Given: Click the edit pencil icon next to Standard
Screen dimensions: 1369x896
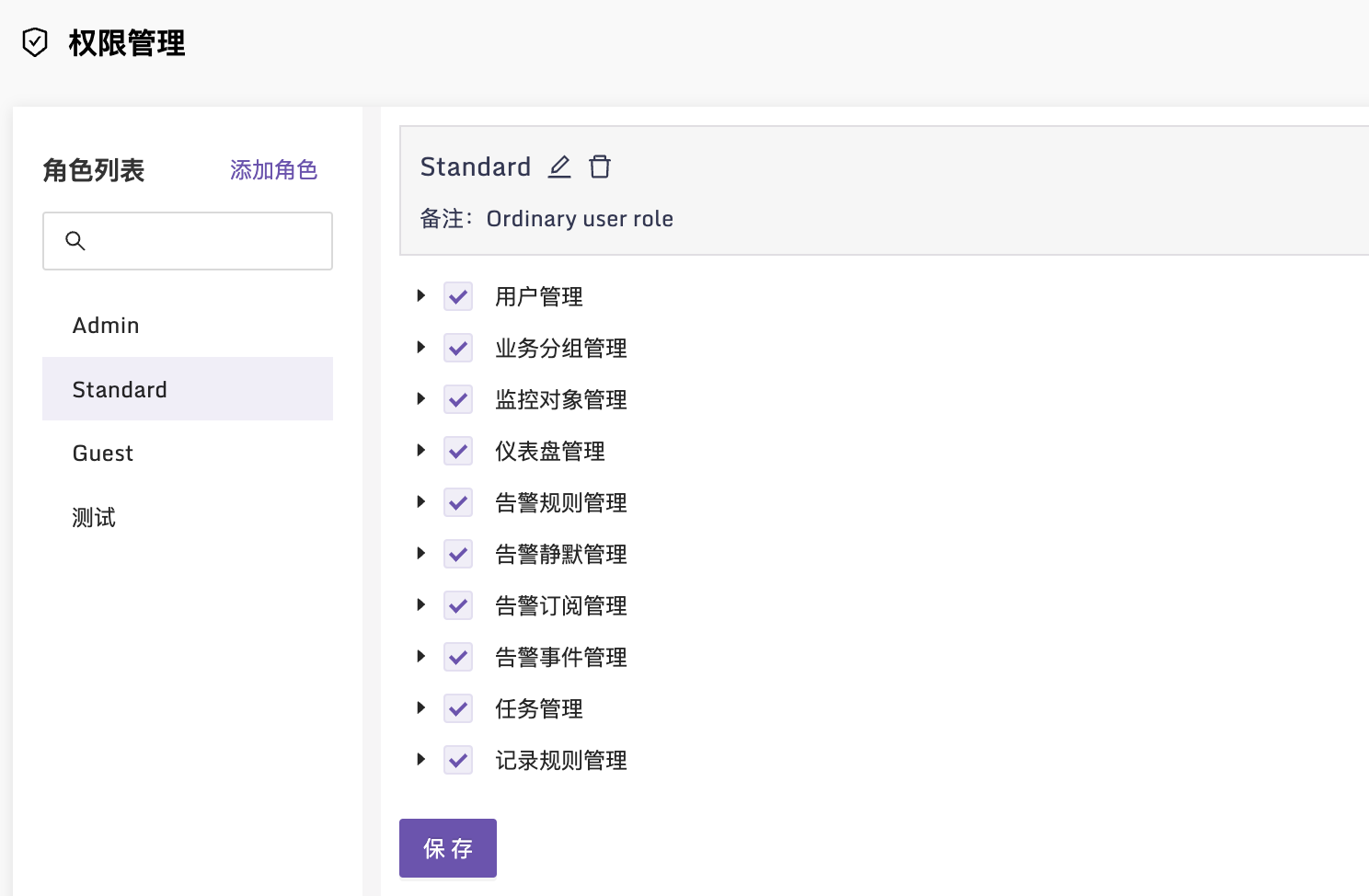Looking at the screenshot, I should tap(559, 167).
